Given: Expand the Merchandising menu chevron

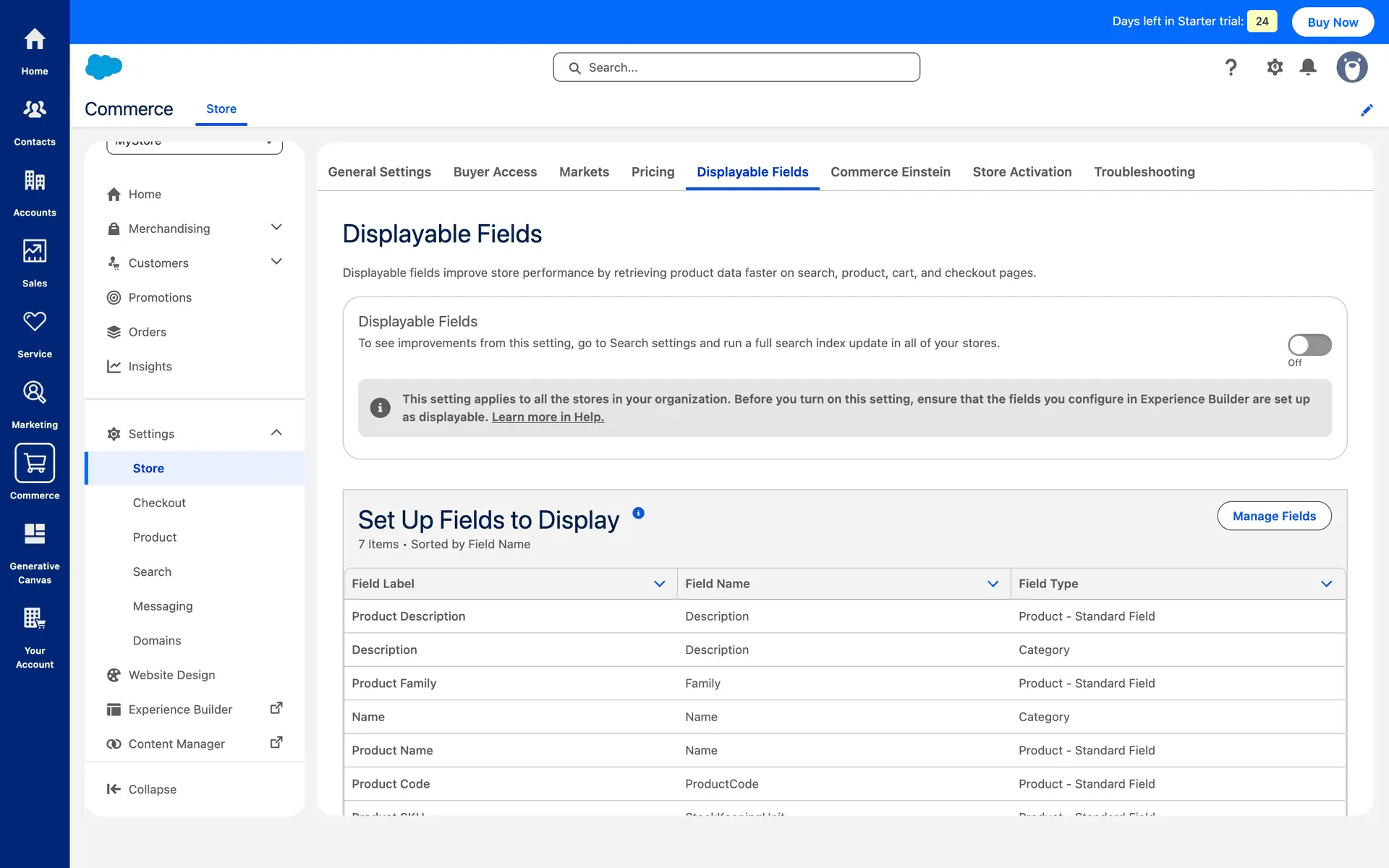Looking at the screenshot, I should (276, 228).
